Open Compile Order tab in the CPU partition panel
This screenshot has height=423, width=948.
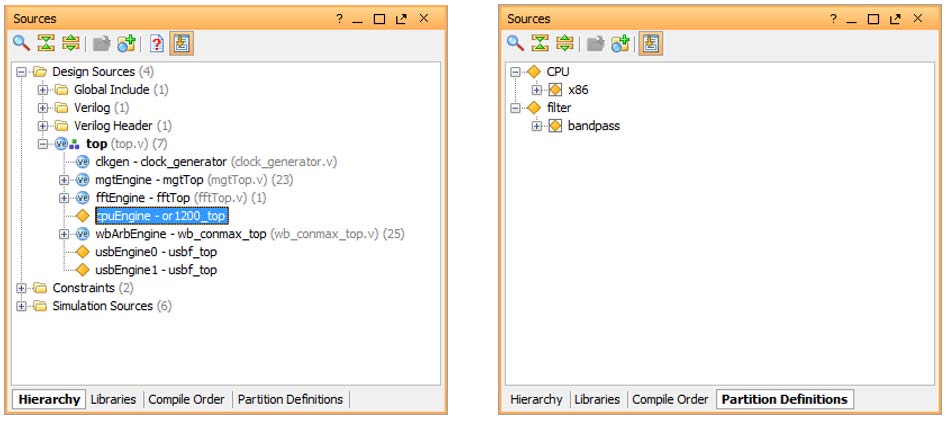click(x=670, y=399)
